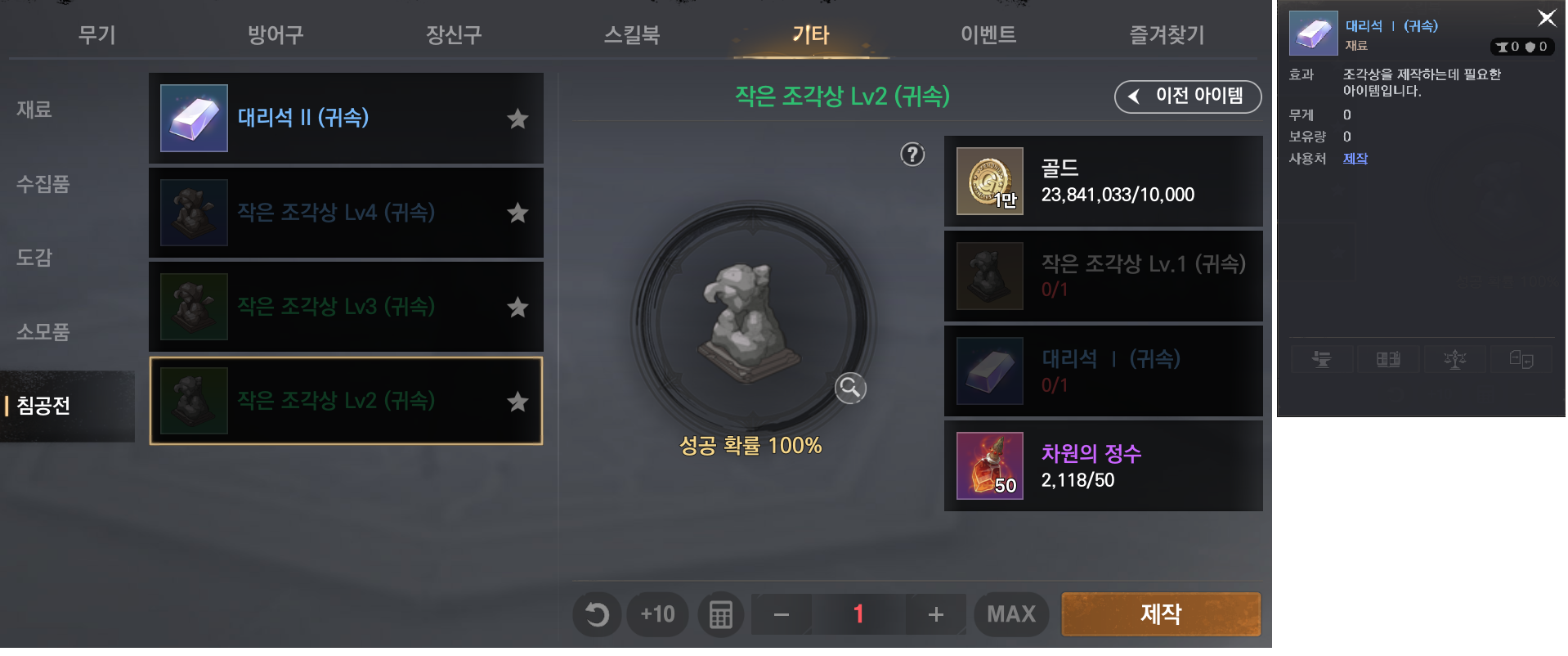Select the 수집품 category in the sidebar
1568x656 pixels.
point(43,183)
